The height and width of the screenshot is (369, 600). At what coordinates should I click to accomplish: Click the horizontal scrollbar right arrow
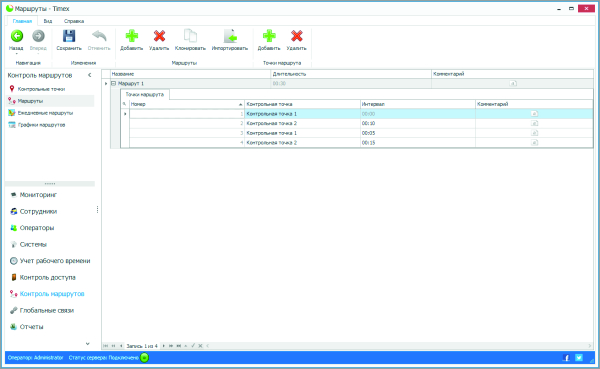[x=590, y=346]
